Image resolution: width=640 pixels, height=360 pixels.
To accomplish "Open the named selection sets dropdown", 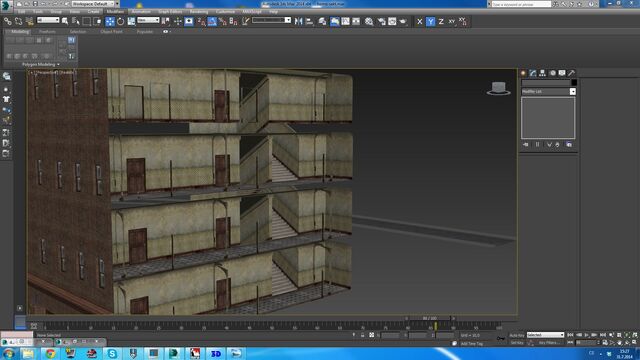I will [271, 20].
